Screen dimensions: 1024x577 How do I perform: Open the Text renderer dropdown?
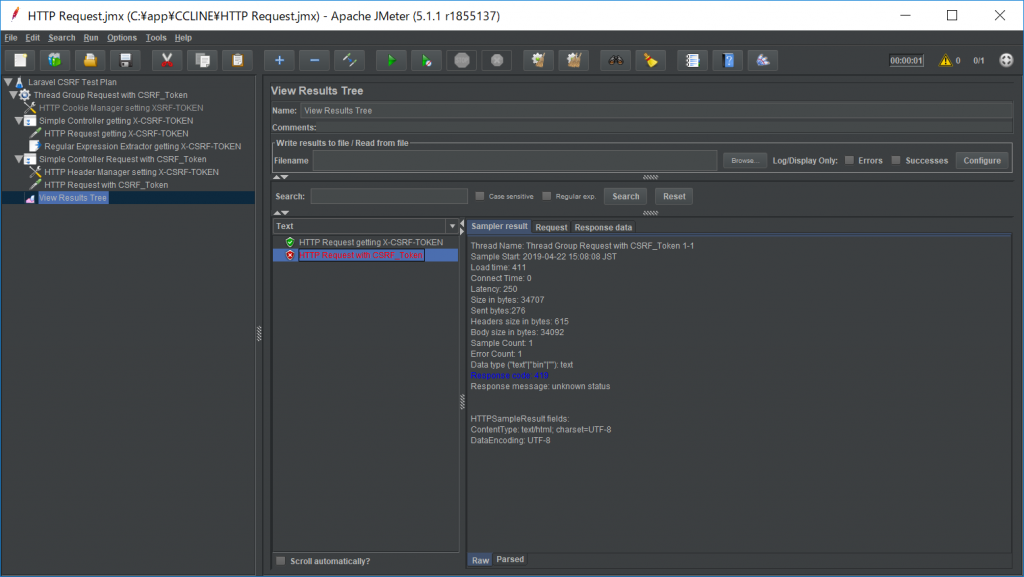pos(452,226)
